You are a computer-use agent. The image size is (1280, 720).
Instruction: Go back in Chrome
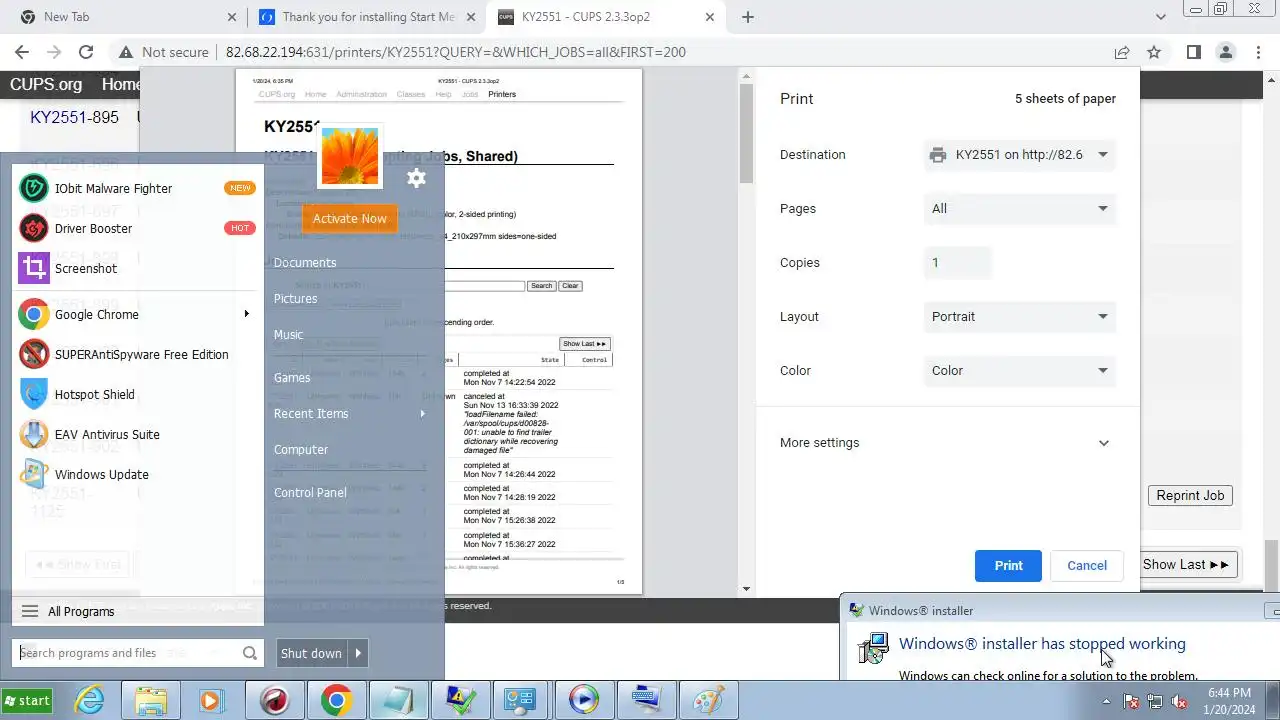[22, 52]
